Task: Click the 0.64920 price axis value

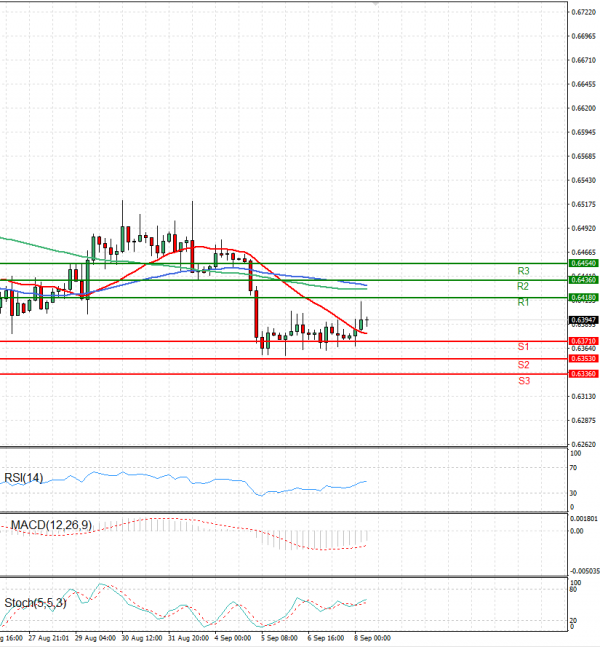Action: point(584,228)
